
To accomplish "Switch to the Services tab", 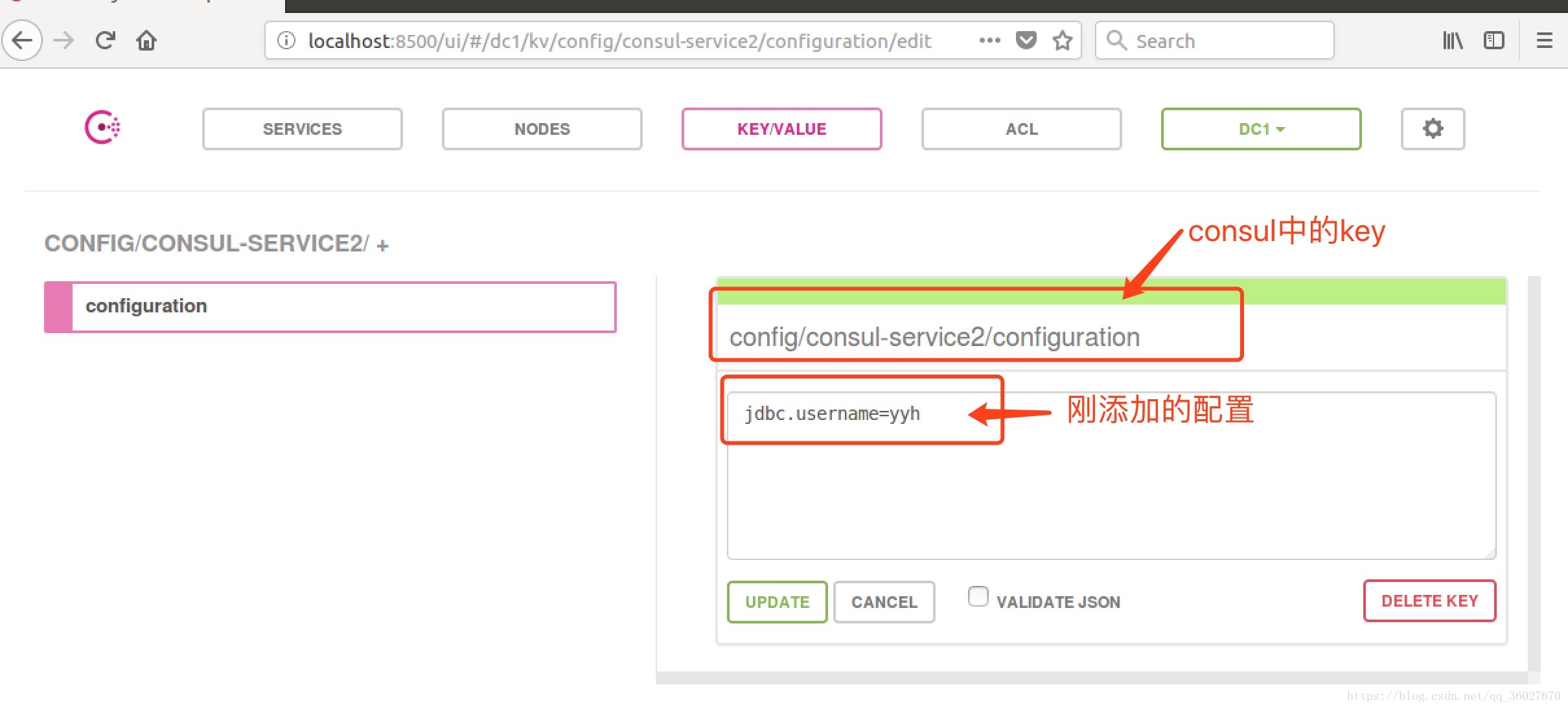I will point(302,129).
